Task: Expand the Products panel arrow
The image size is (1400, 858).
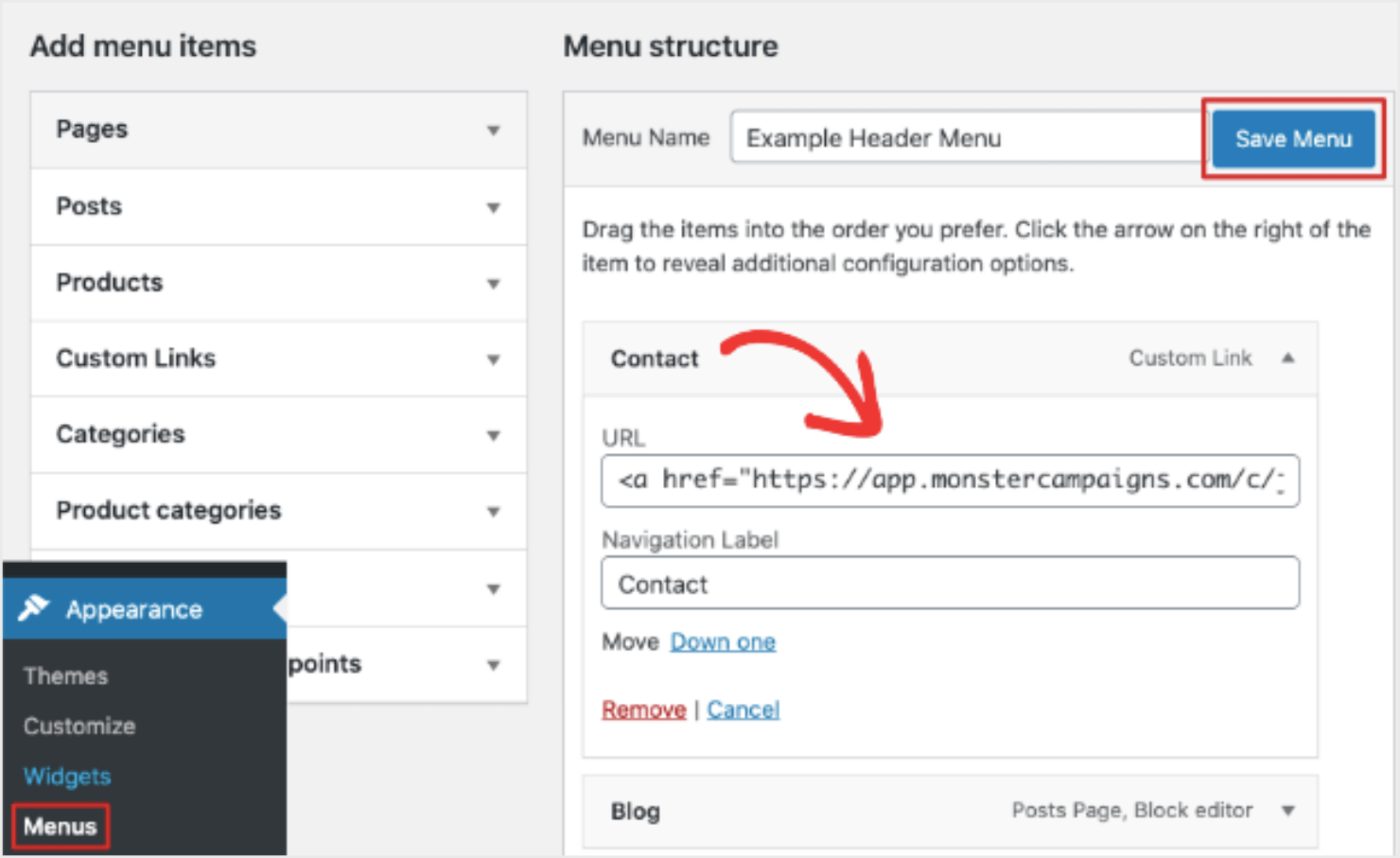Action: [493, 283]
